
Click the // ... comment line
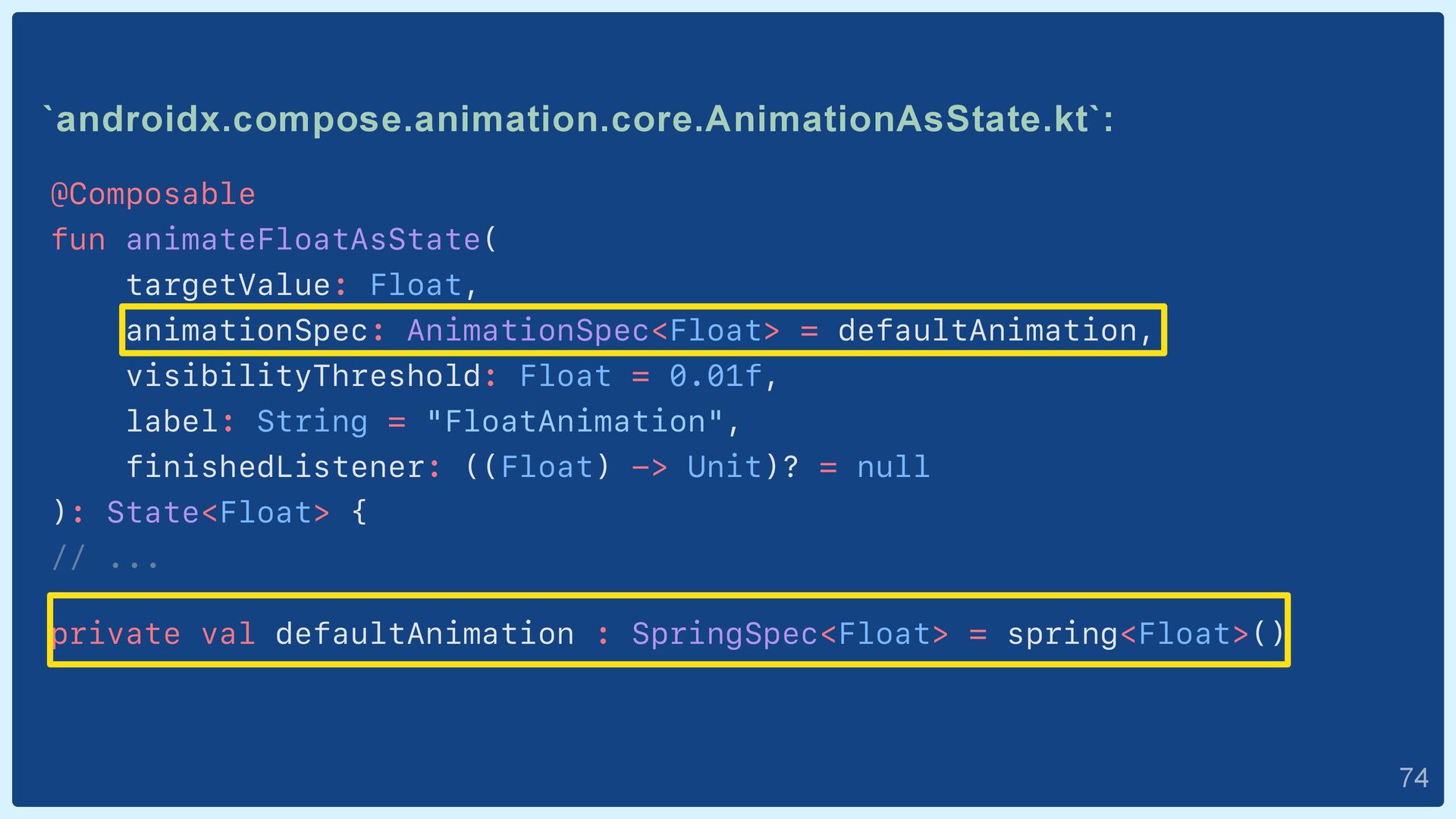pyautogui.click(x=105, y=559)
